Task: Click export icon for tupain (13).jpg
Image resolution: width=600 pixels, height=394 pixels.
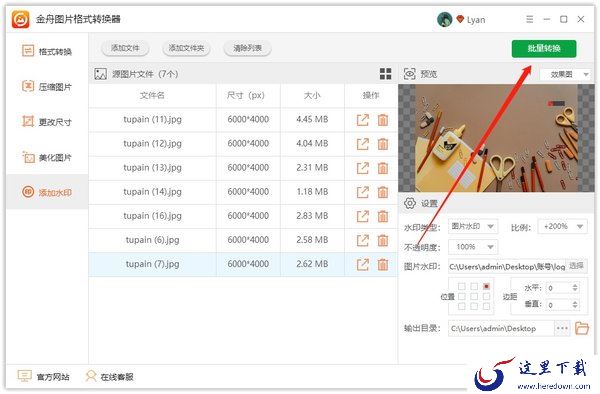Action: point(362,168)
